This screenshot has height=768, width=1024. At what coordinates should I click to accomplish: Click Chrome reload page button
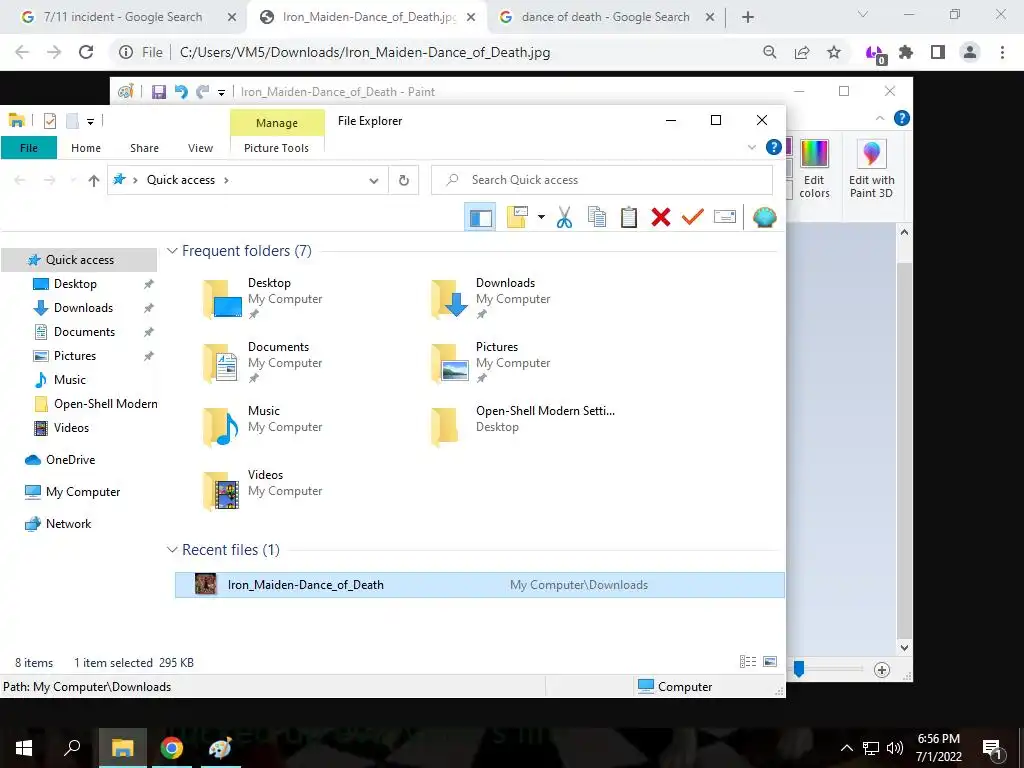pos(86,52)
